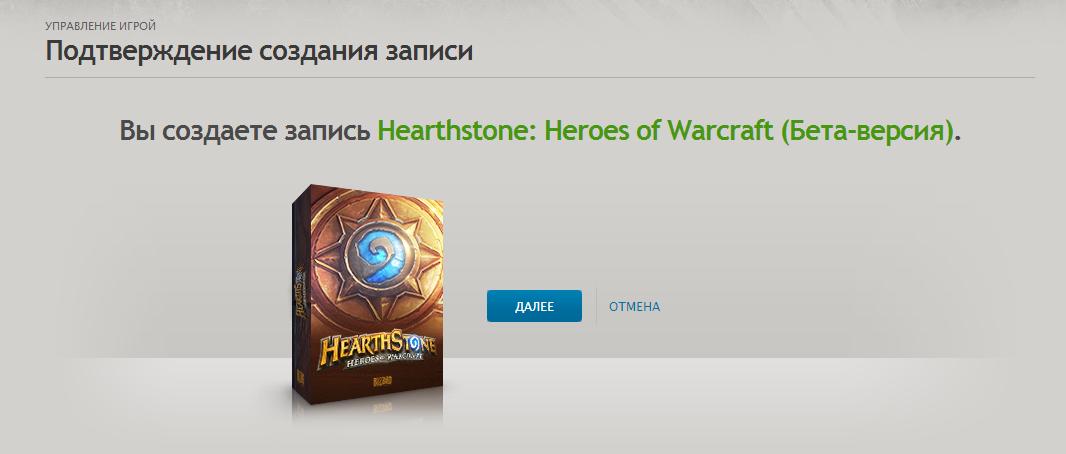Click the green Hearthstone: Heroes of Warcraft title
The width and height of the screenshot is (1066, 454).
(575, 130)
